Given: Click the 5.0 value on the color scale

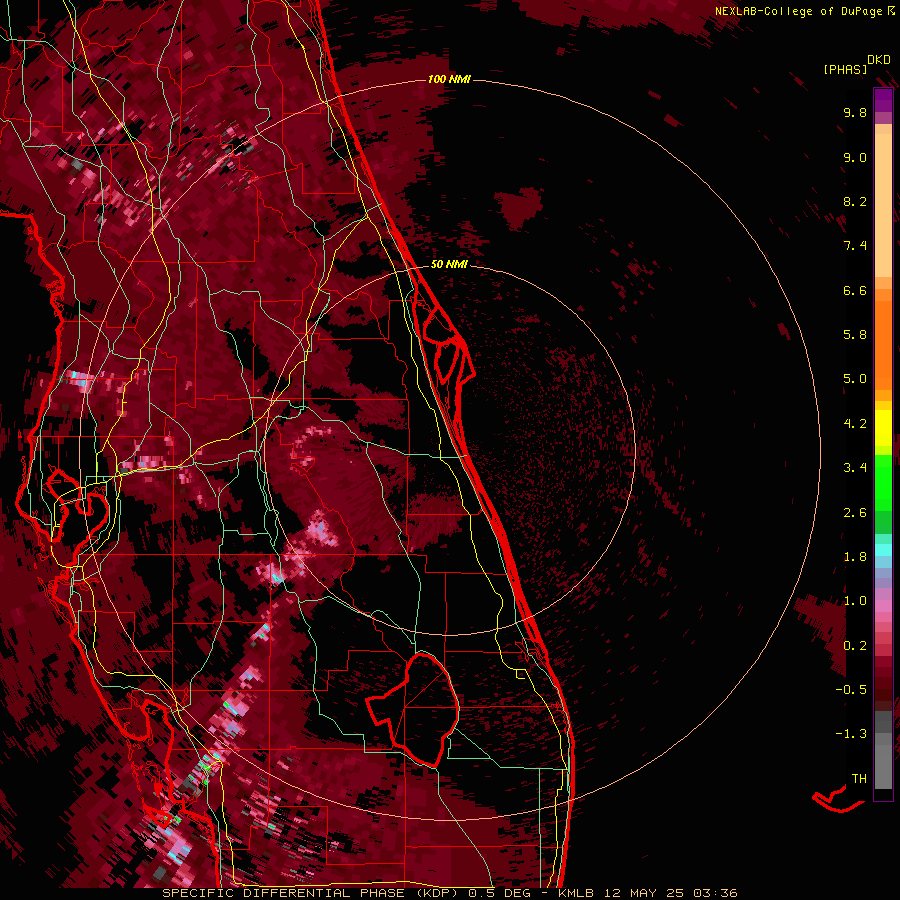Looking at the screenshot, I should [855, 379].
